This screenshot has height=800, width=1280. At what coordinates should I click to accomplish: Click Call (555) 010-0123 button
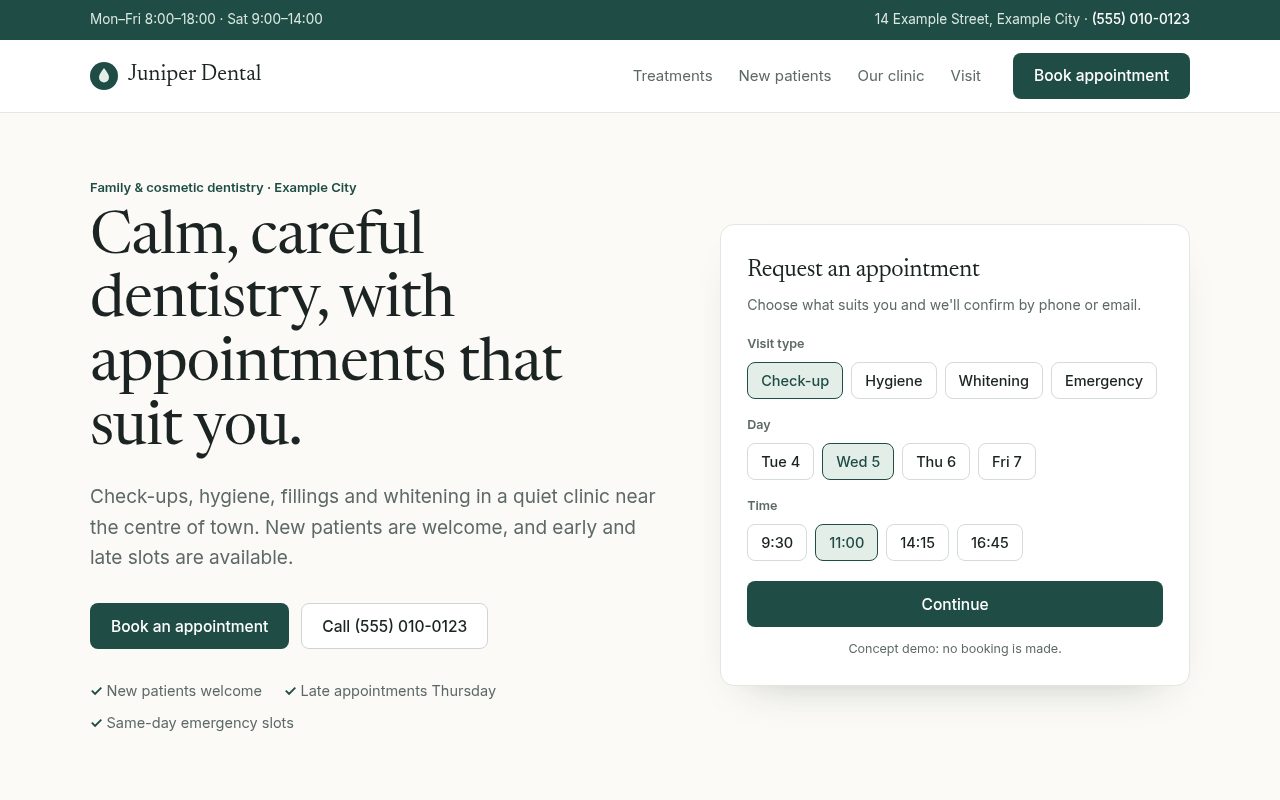point(394,626)
